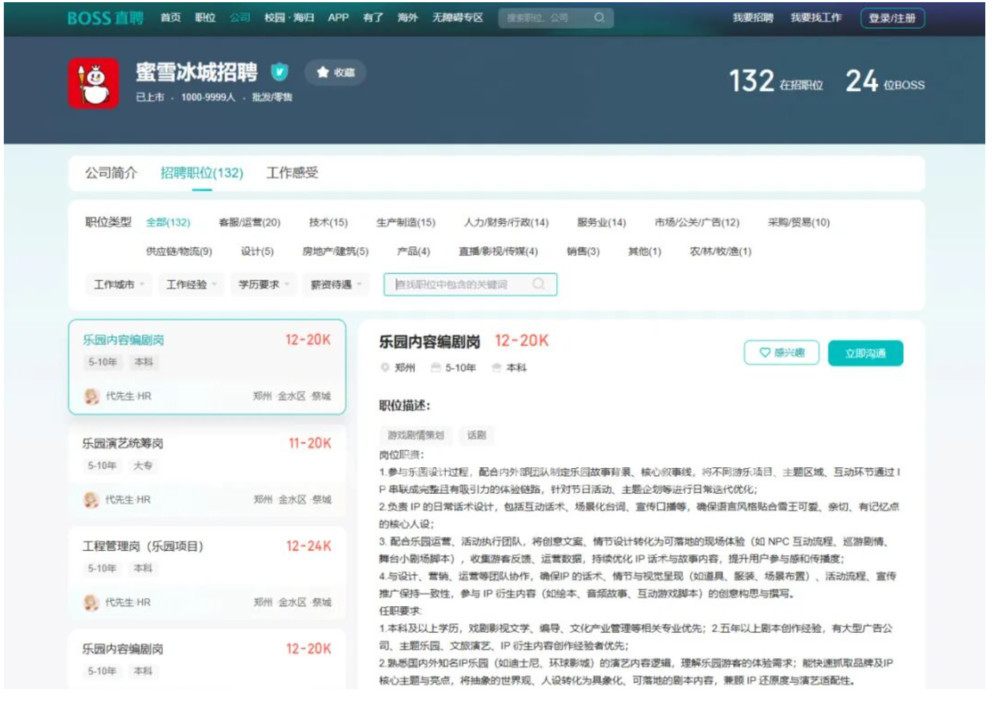
Task: Open the 工作感受 tab
Action: click(x=292, y=173)
